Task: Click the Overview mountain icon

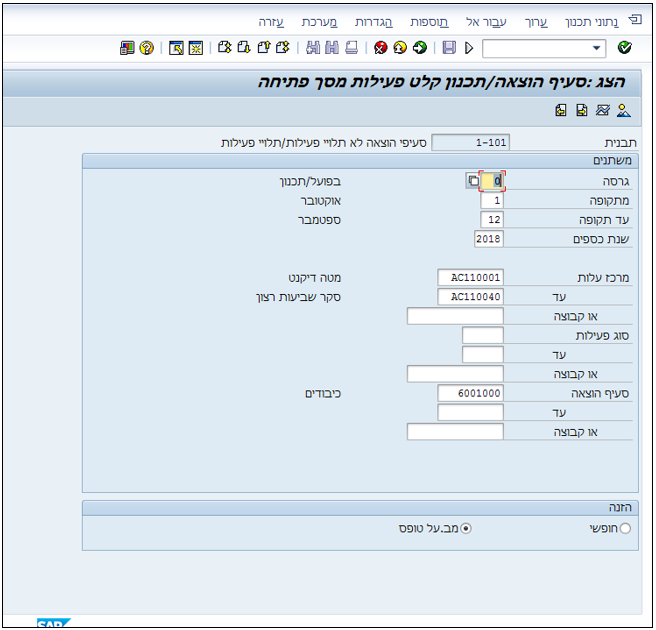Action: (x=624, y=110)
